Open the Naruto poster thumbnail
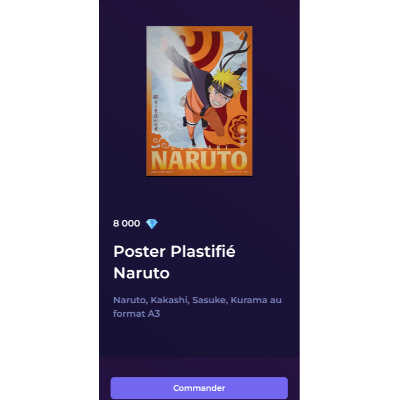 [199, 101]
